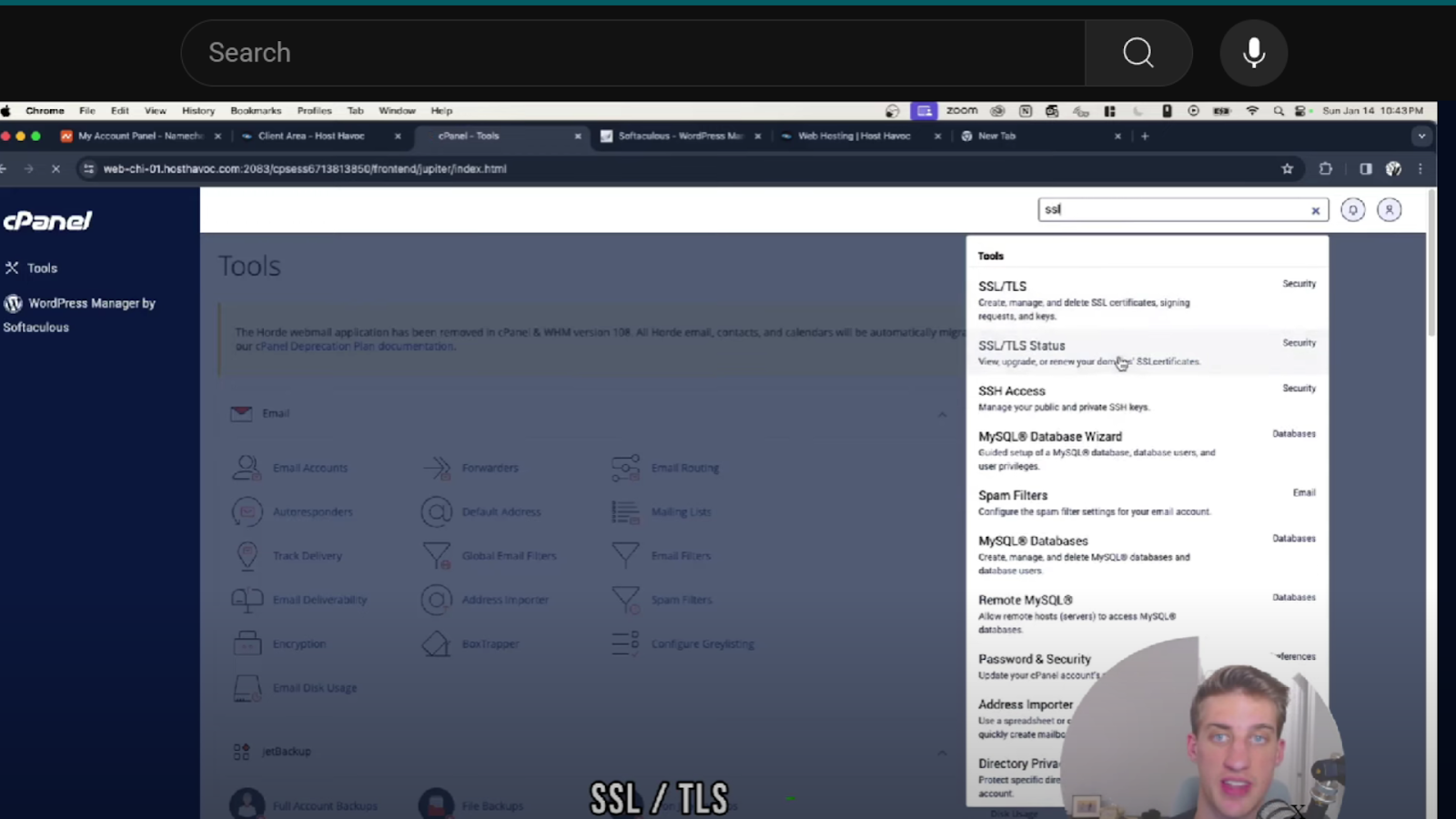Select MySQL Databases search result

1148,555
